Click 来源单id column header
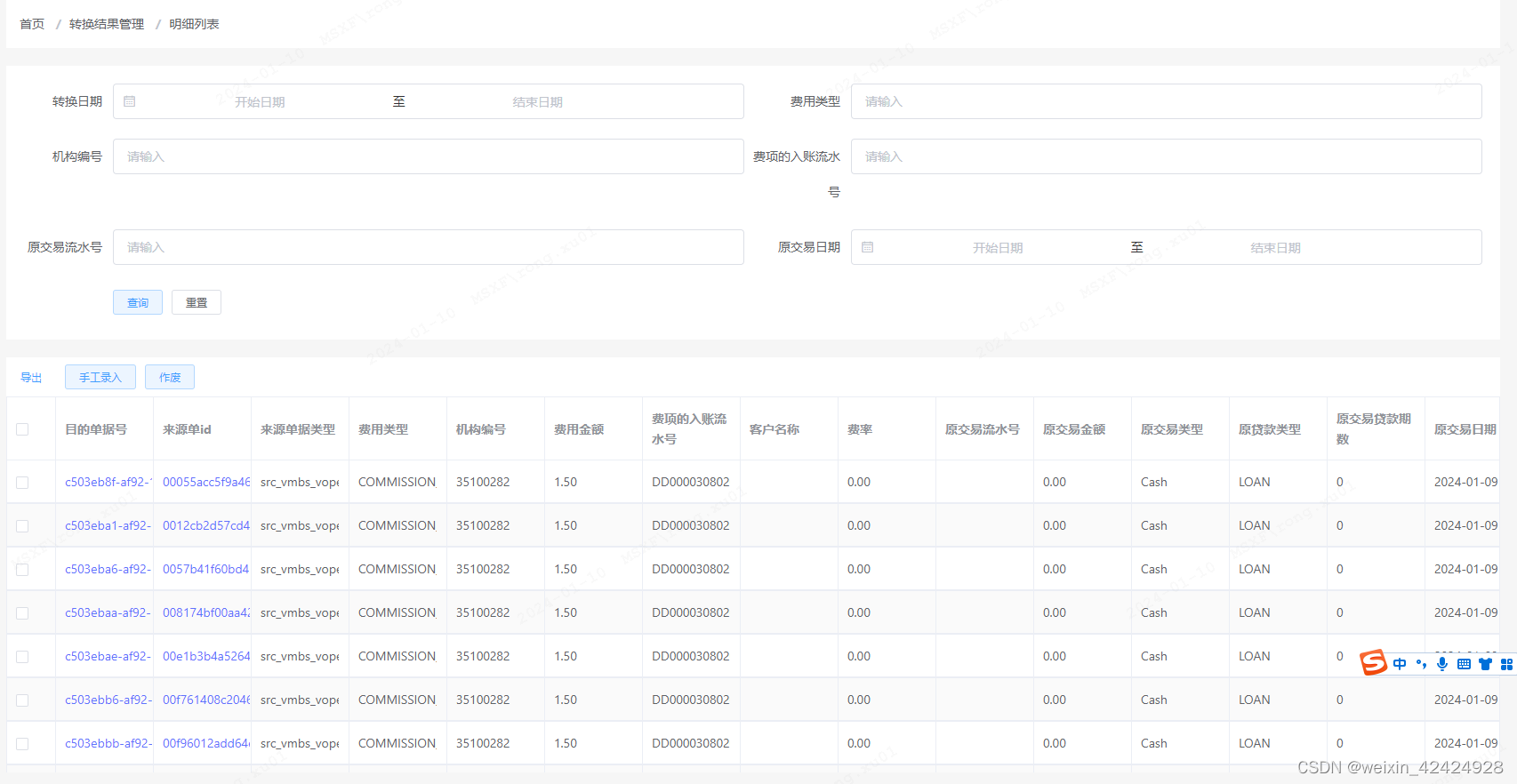Image resolution: width=1517 pixels, height=784 pixels. click(x=188, y=429)
